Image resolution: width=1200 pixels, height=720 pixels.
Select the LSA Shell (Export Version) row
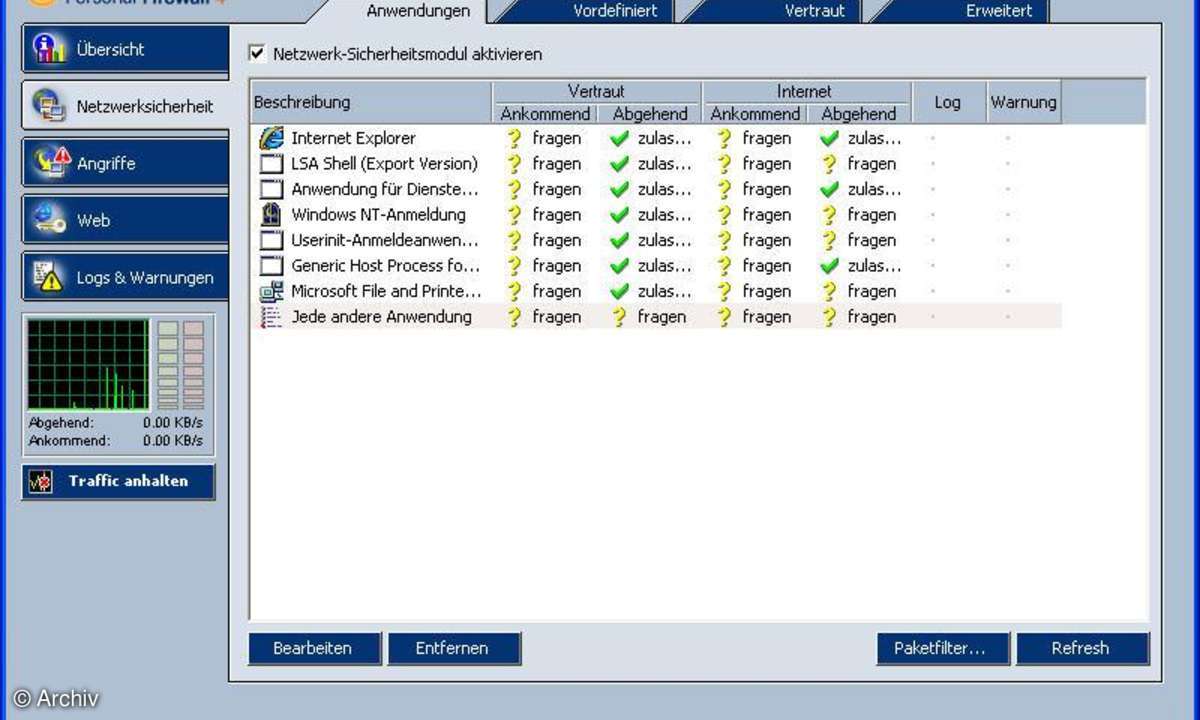point(655,164)
